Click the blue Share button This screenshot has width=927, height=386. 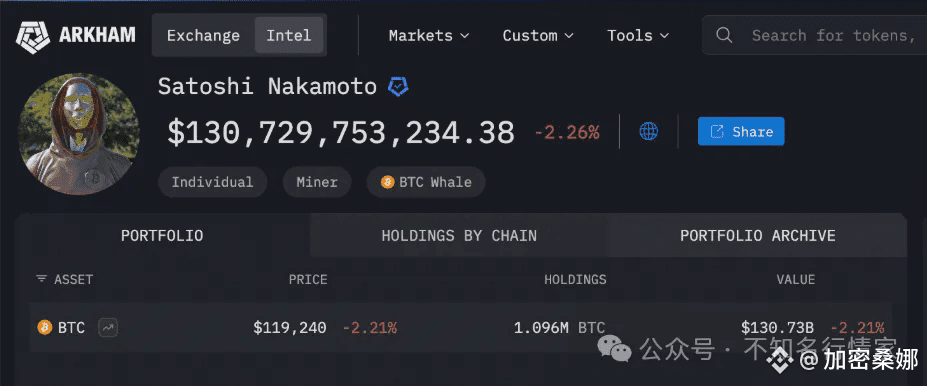pos(741,131)
